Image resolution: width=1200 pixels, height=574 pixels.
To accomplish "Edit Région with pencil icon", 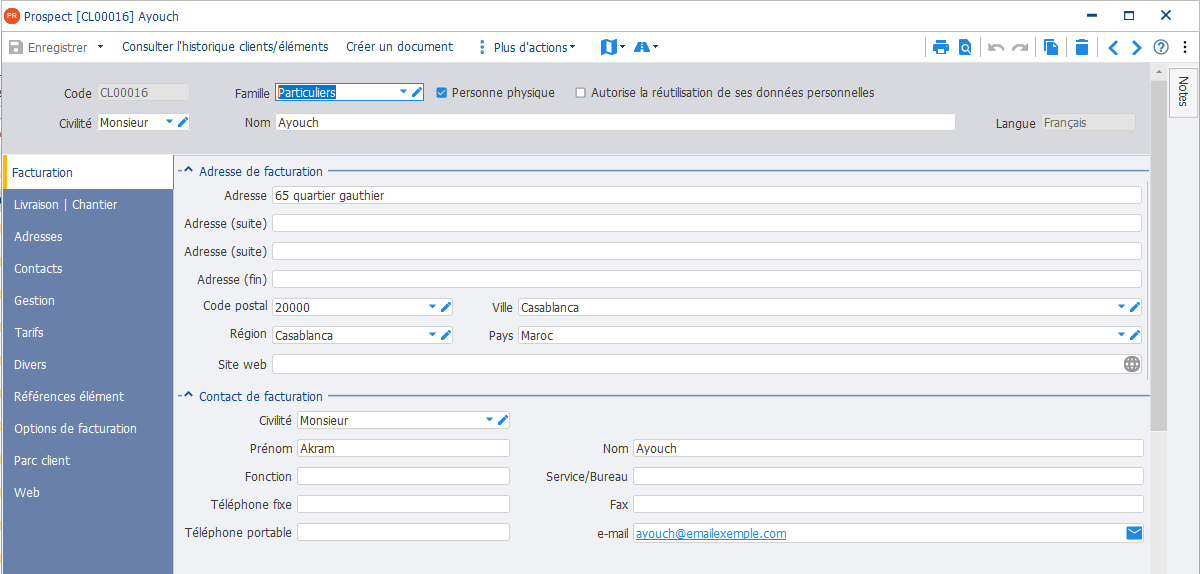I will 447,335.
